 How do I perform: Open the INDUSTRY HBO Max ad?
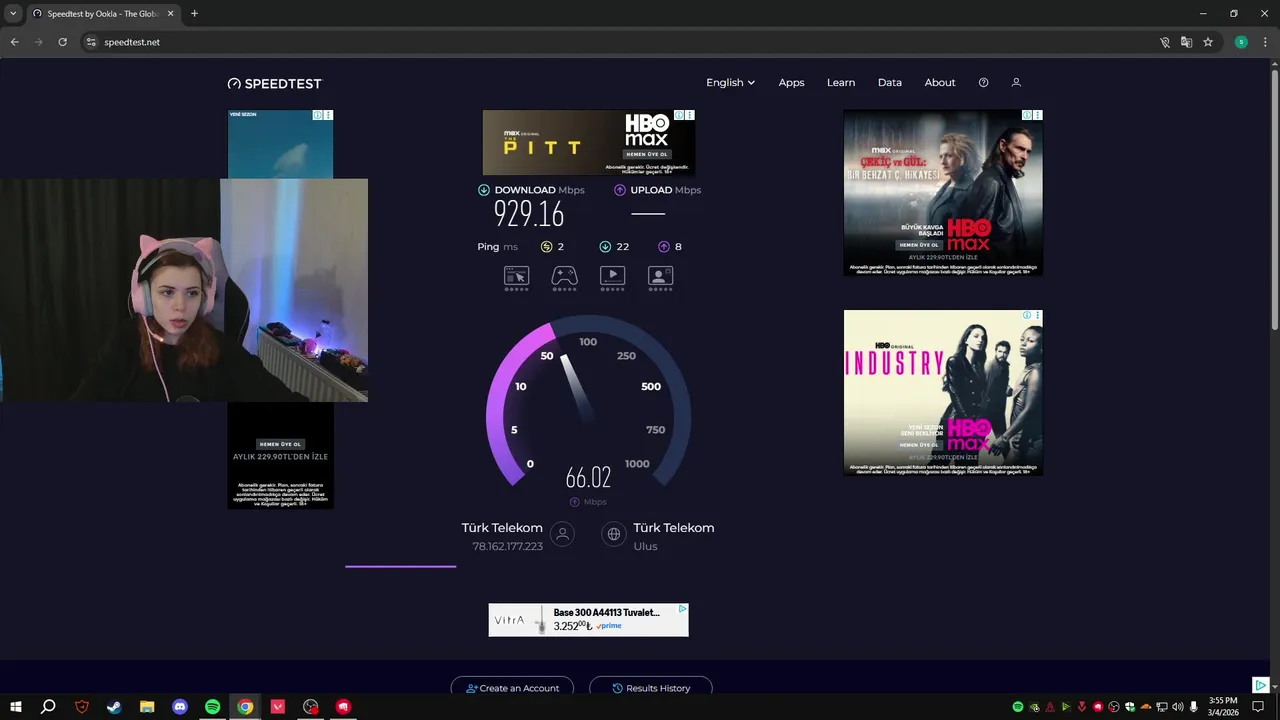[943, 393]
